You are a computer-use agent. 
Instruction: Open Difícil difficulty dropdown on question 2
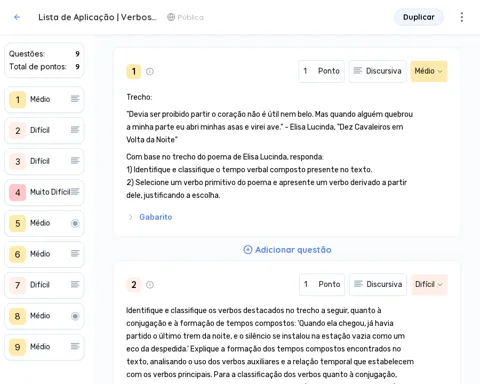pos(429,284)
